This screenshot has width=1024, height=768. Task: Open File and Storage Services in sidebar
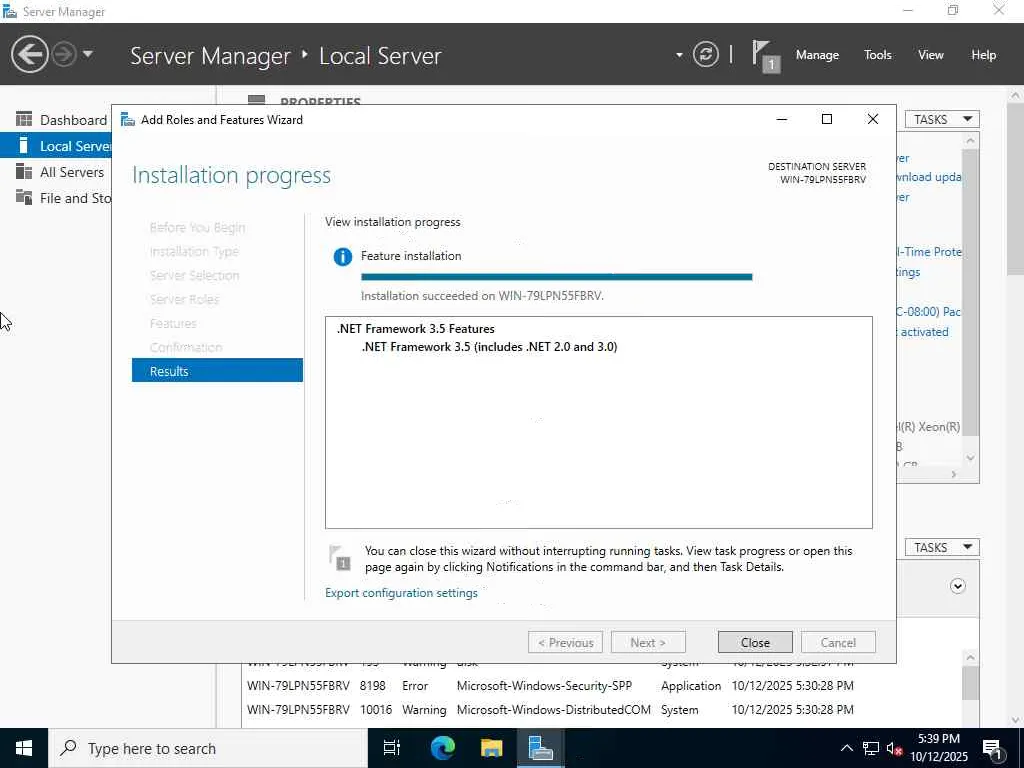coord(56,198)
